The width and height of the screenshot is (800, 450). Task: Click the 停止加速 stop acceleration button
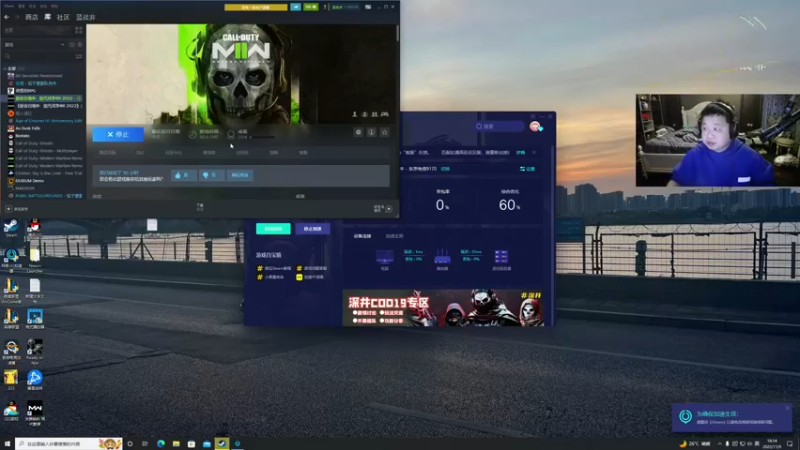click(312, 229)
